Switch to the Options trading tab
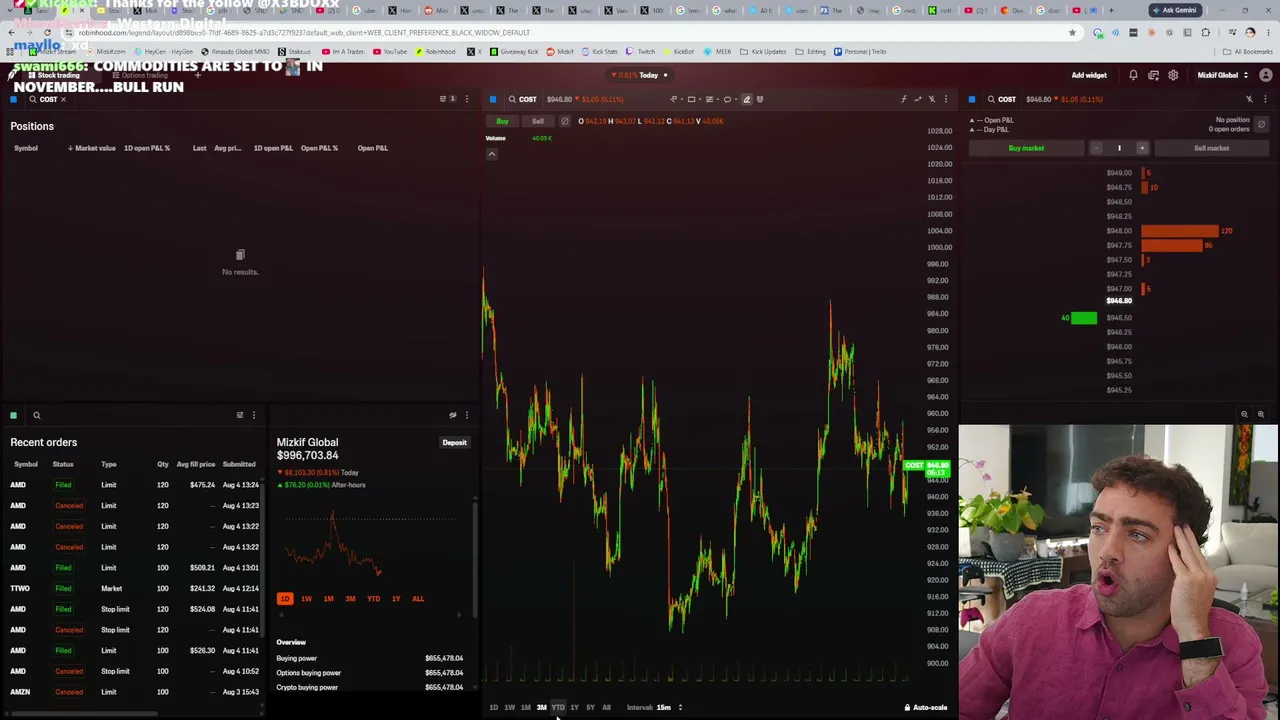 pyautogui.click(x=140, y=75)
